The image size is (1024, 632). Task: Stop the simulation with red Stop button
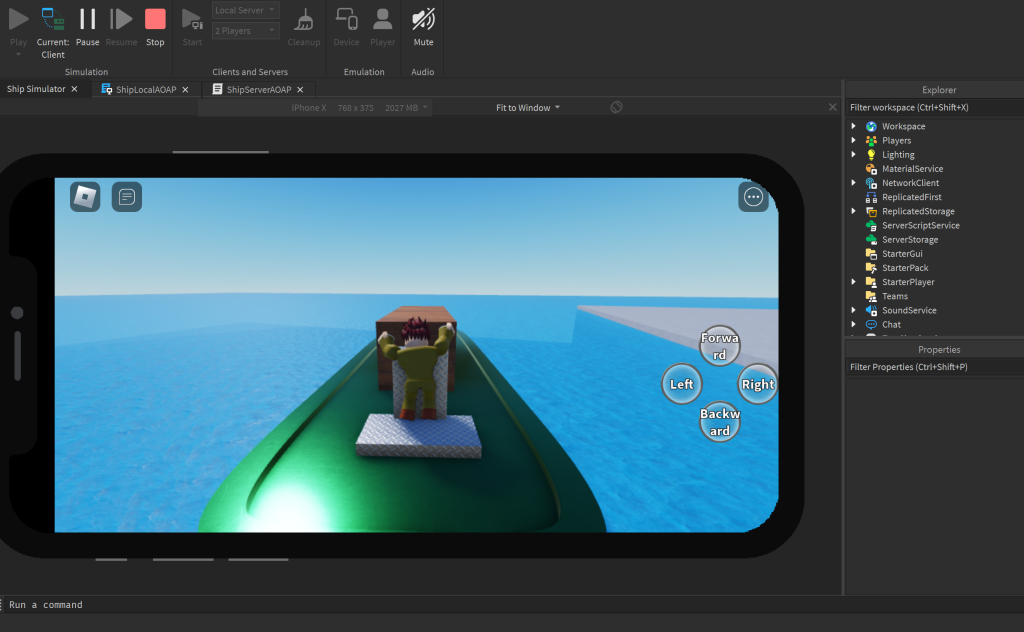pos(155,27)
